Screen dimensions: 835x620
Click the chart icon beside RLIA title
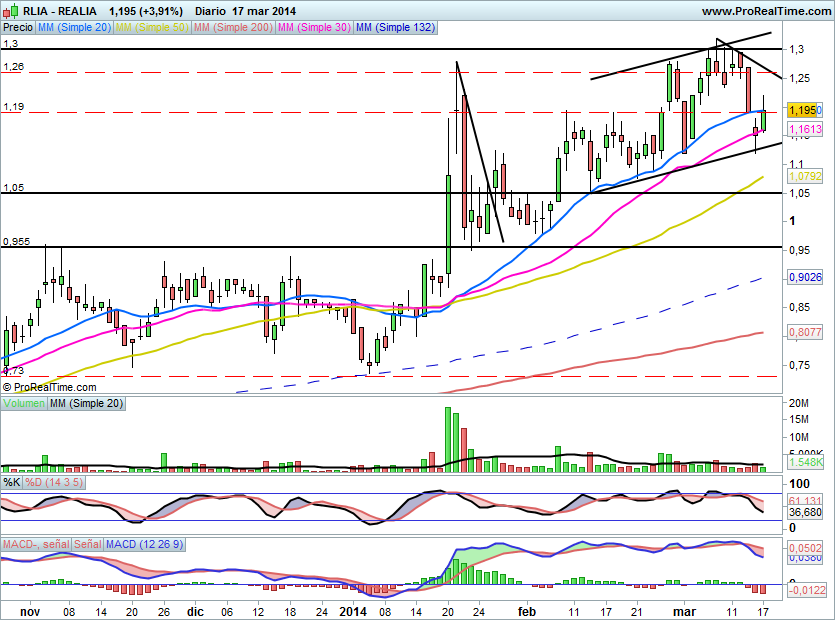pyautogui.click(x=12, y=10)
